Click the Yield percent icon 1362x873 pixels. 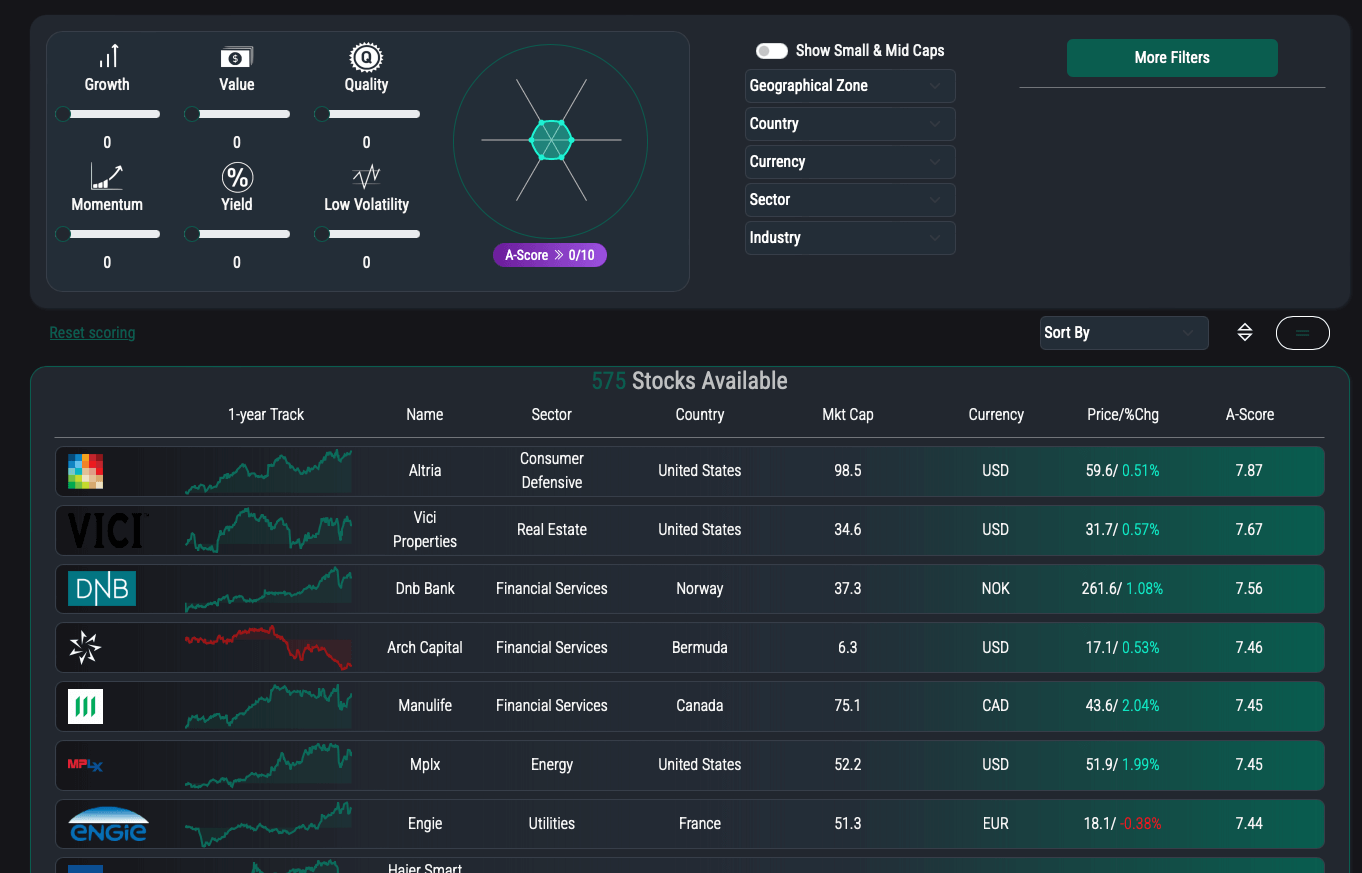point(236,178)
